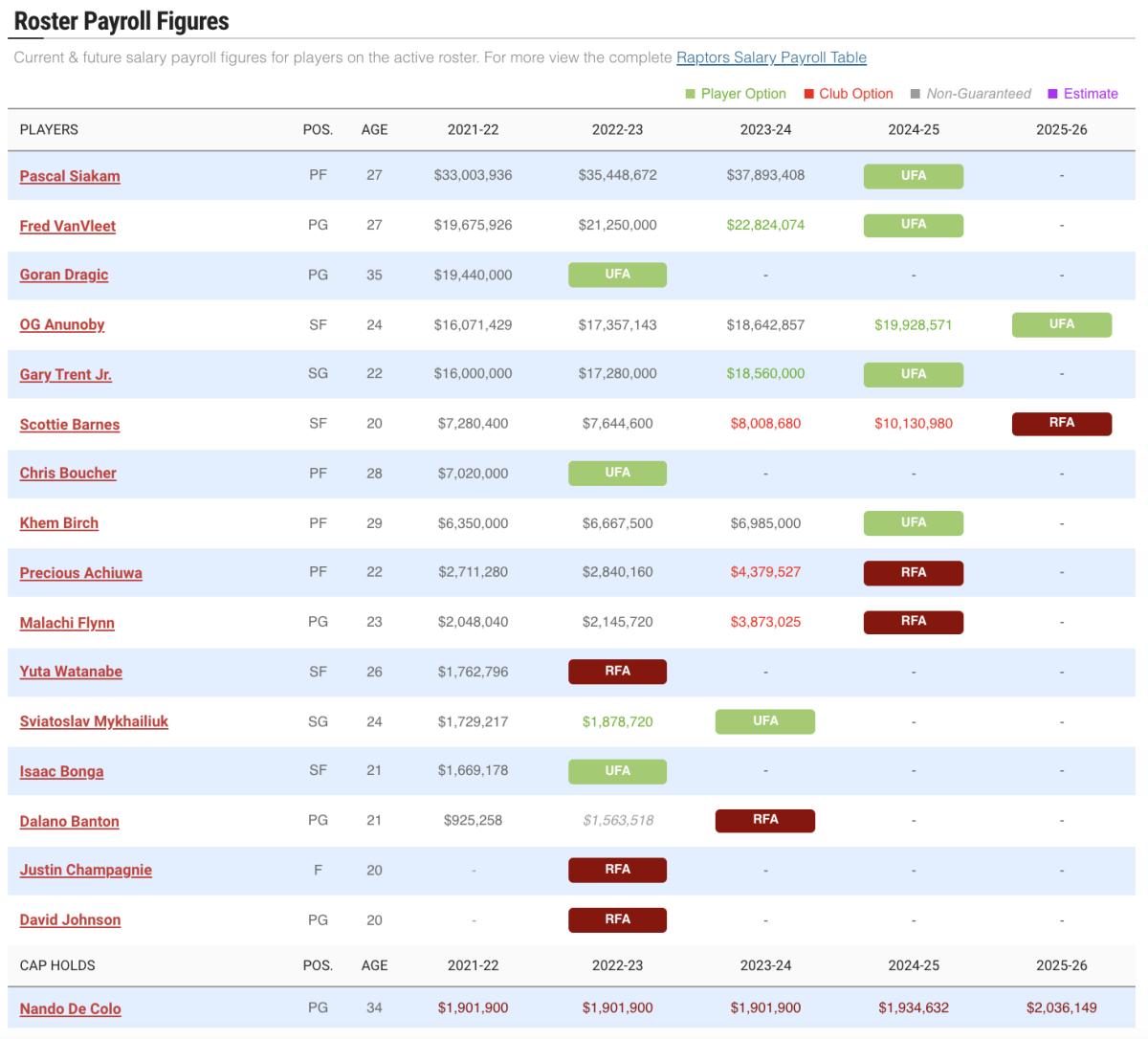Click the top 2021-22 column header
This screenshot has width=1148, height=1039.
[x=473, y=130]
